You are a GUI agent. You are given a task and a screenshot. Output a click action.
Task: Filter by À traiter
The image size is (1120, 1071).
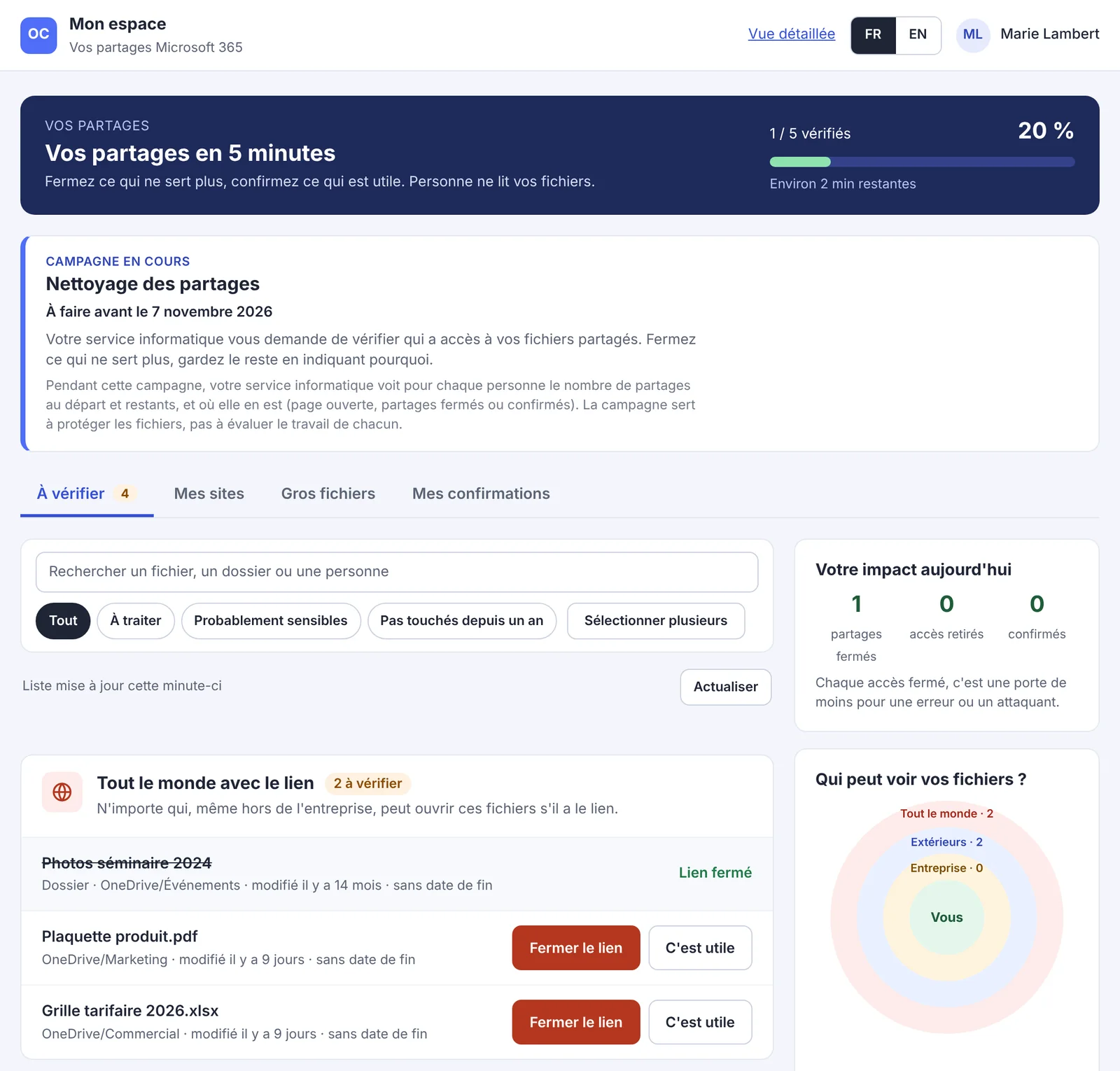(x=136, y=621)
